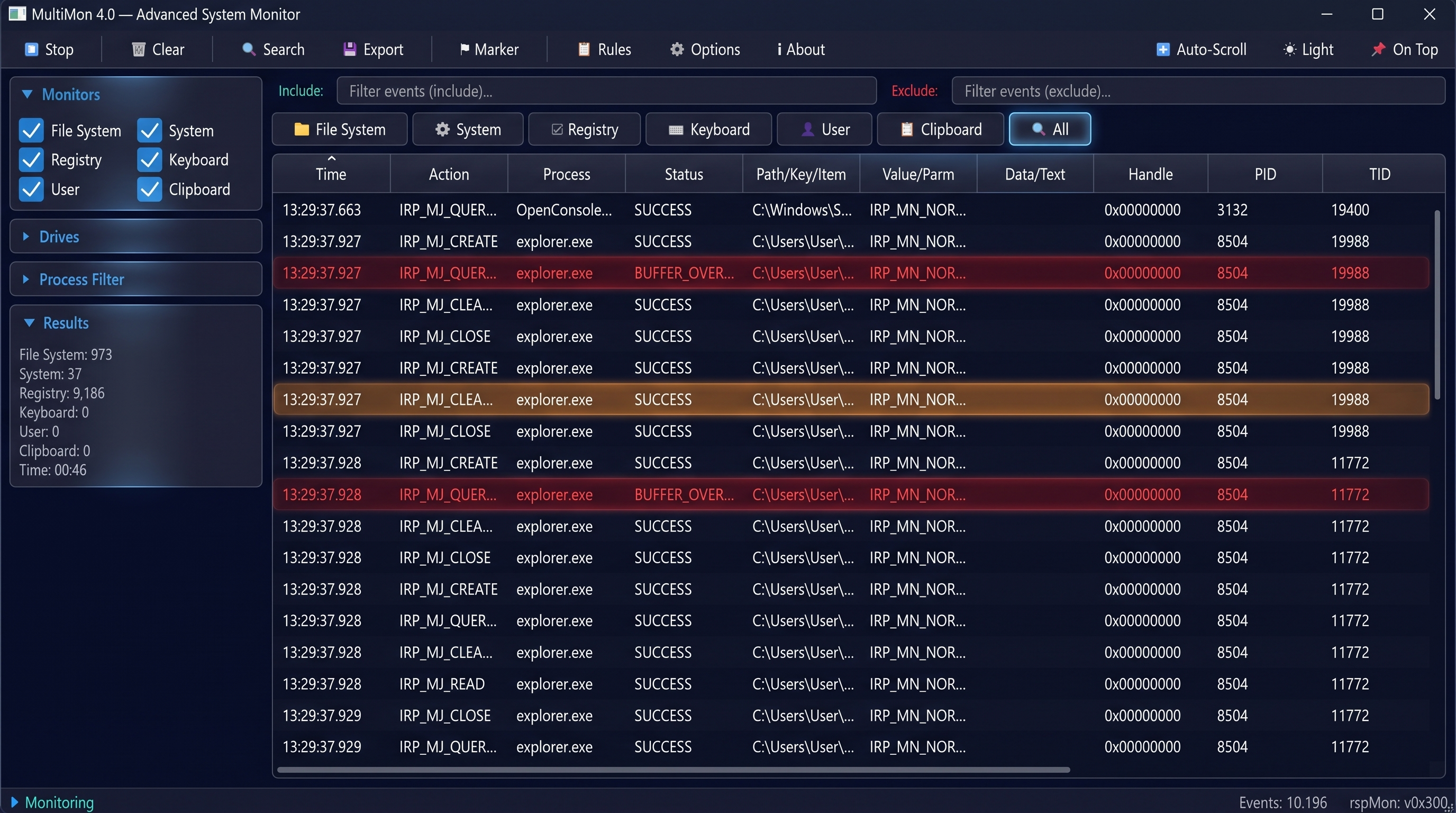Uncheck the System monitor checkbox

coord(149,130)
